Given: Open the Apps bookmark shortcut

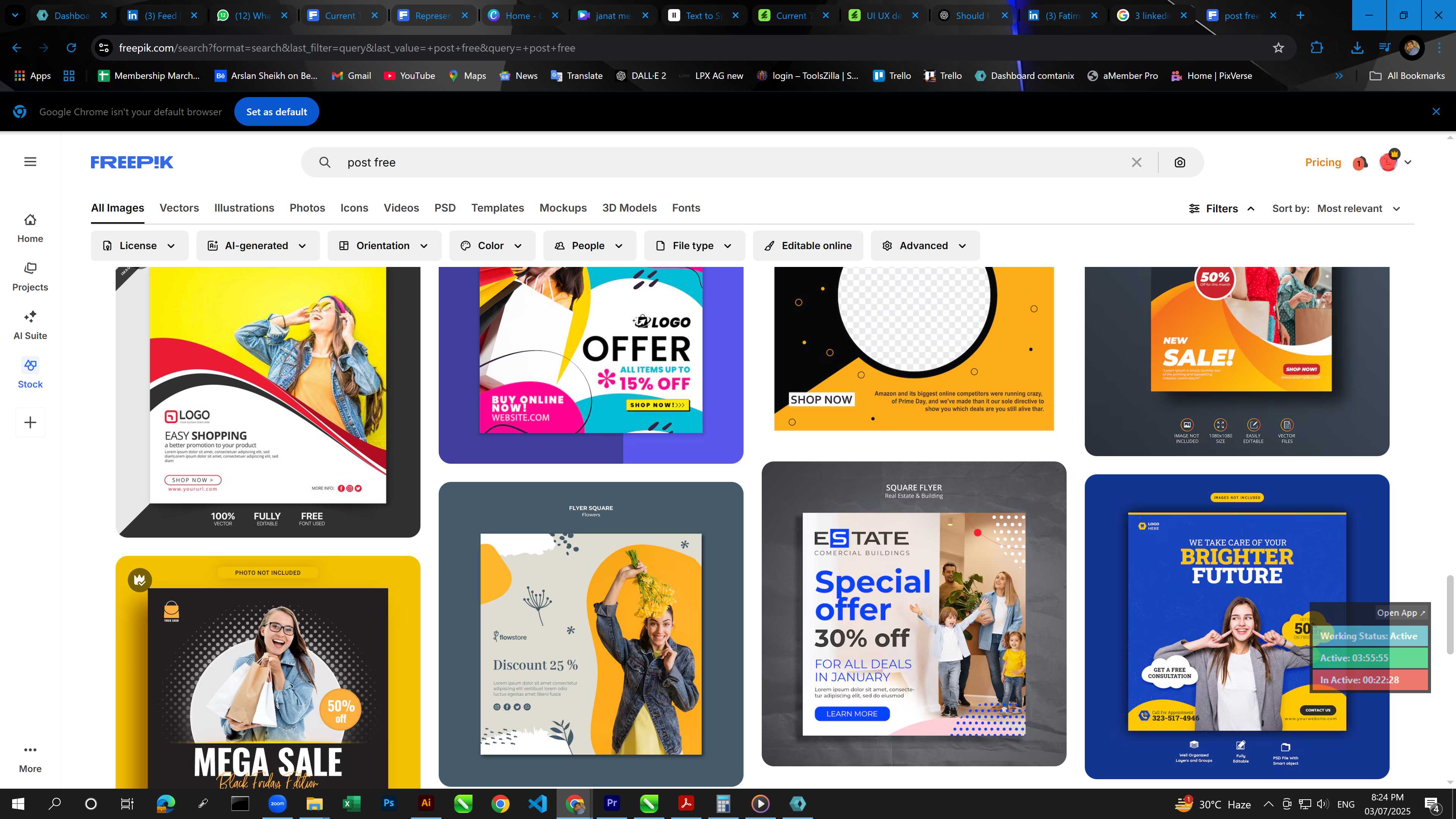Looking at the screenshot, I should [32, 76].
